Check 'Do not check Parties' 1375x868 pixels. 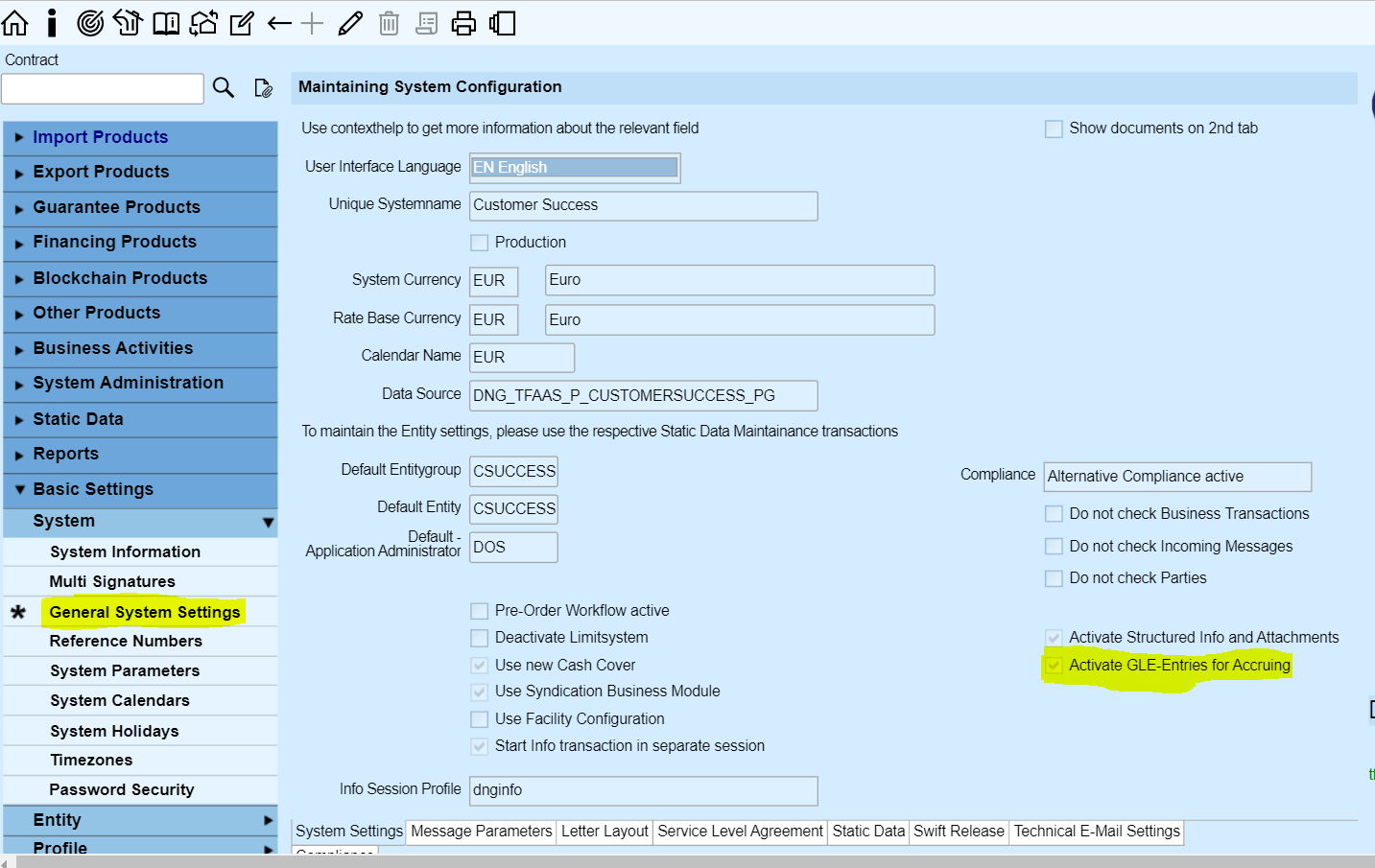pyautogui.click(x=1054, y=578)
